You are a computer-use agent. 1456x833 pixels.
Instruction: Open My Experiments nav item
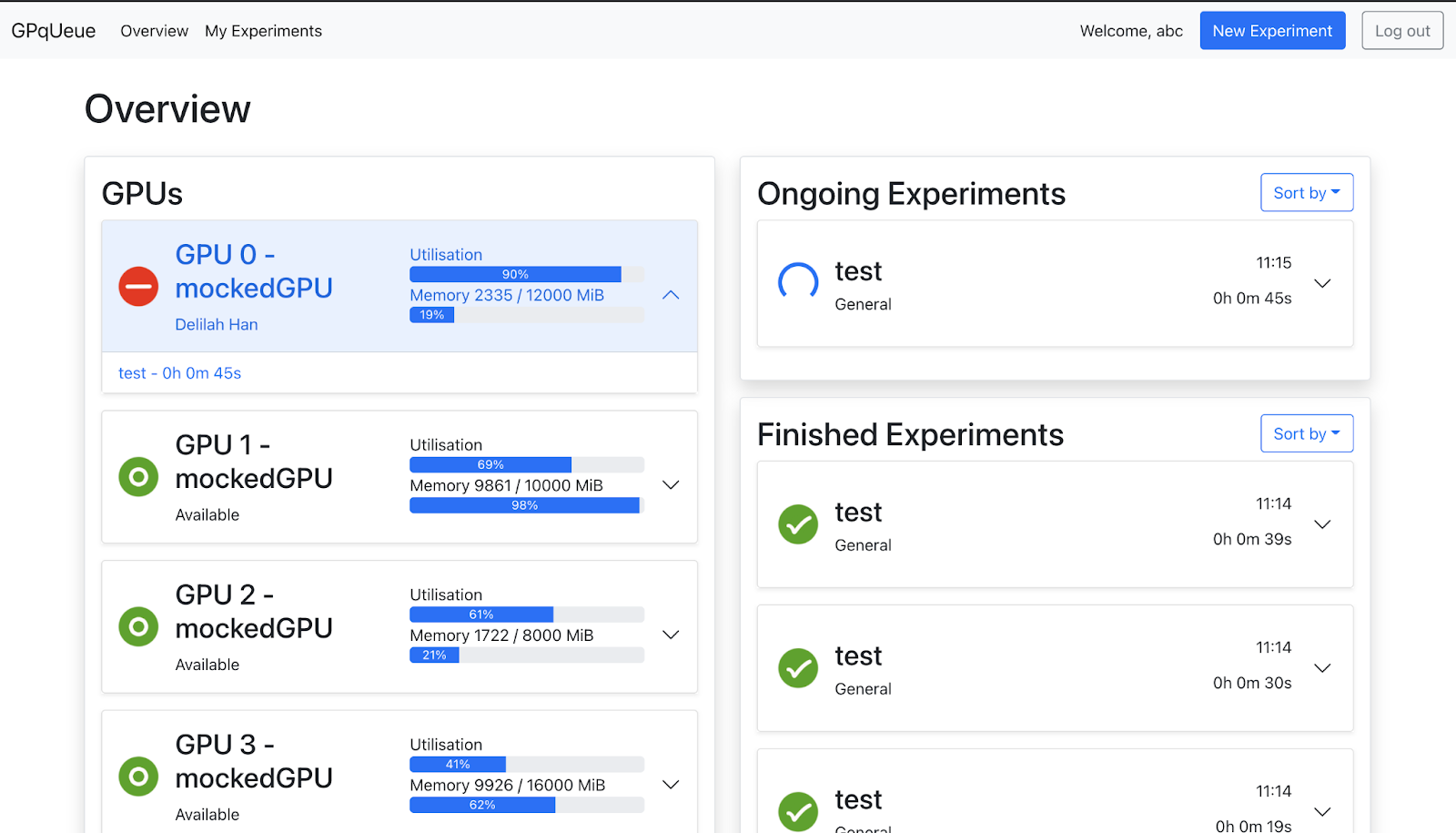[x=263, y=31]
